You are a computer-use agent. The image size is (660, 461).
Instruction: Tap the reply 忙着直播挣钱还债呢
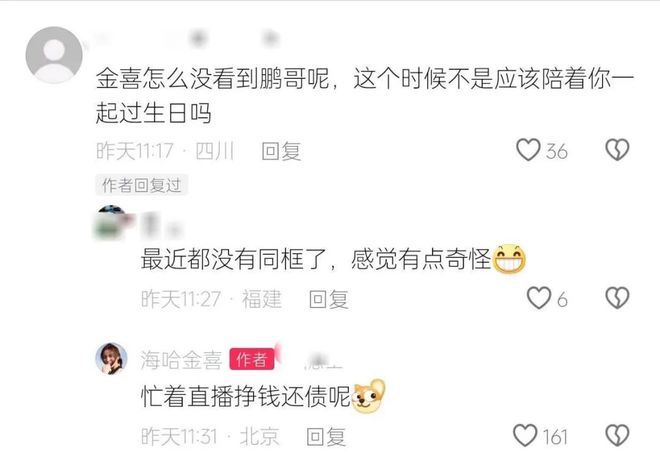263,396
